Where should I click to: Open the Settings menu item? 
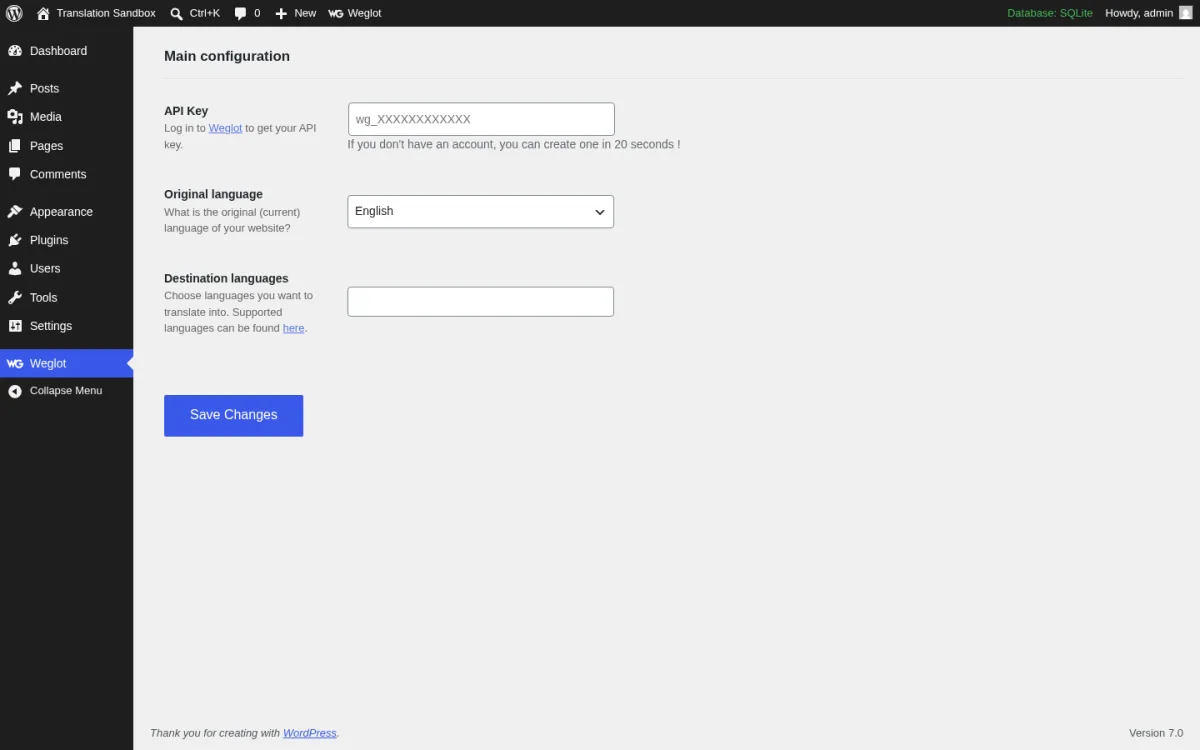pyautogui.click(x=66, y=326)
